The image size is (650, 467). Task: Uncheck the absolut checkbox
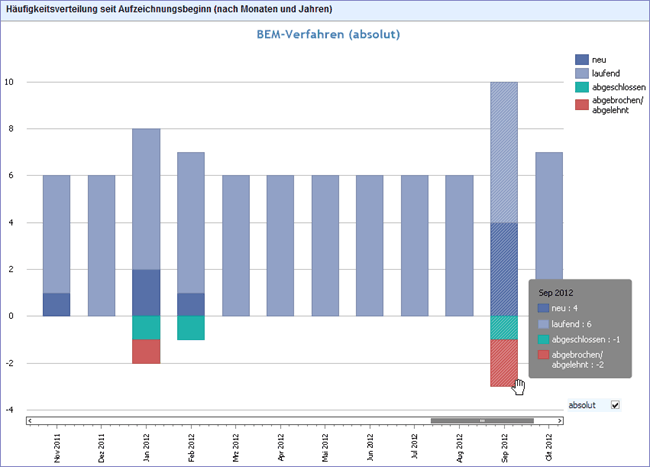point(615,405)
